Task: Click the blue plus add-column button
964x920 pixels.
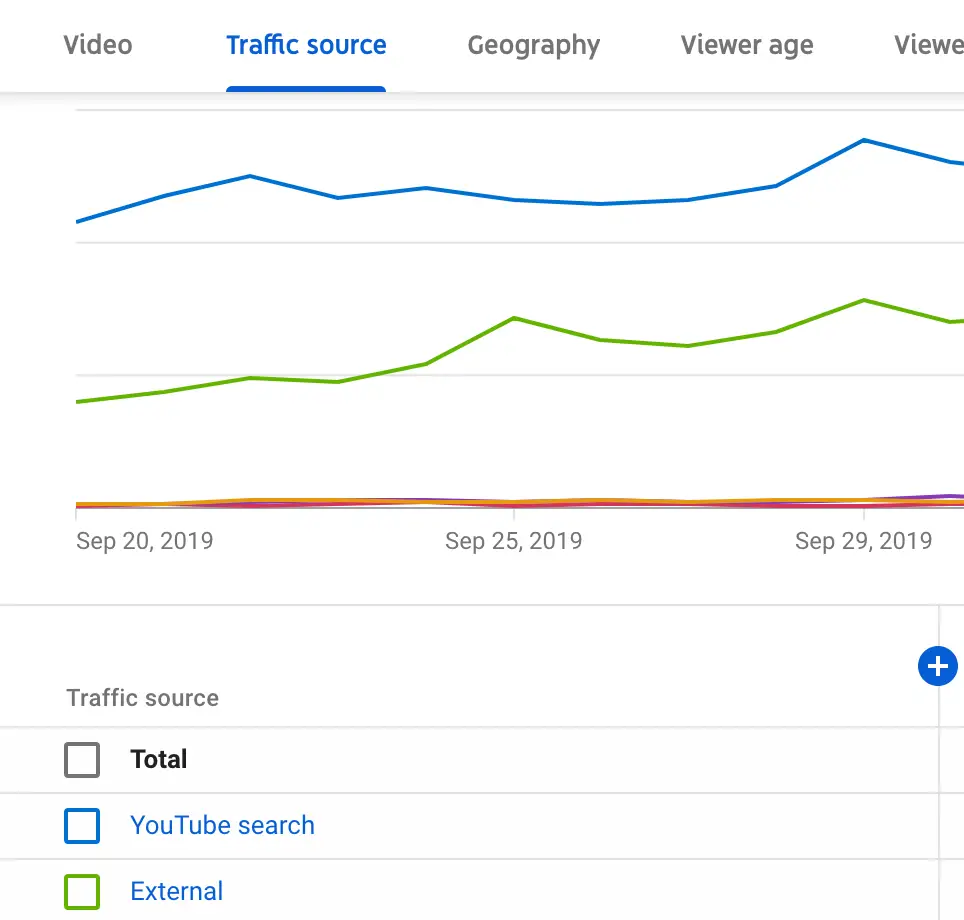Action: (x=937, y=666)
